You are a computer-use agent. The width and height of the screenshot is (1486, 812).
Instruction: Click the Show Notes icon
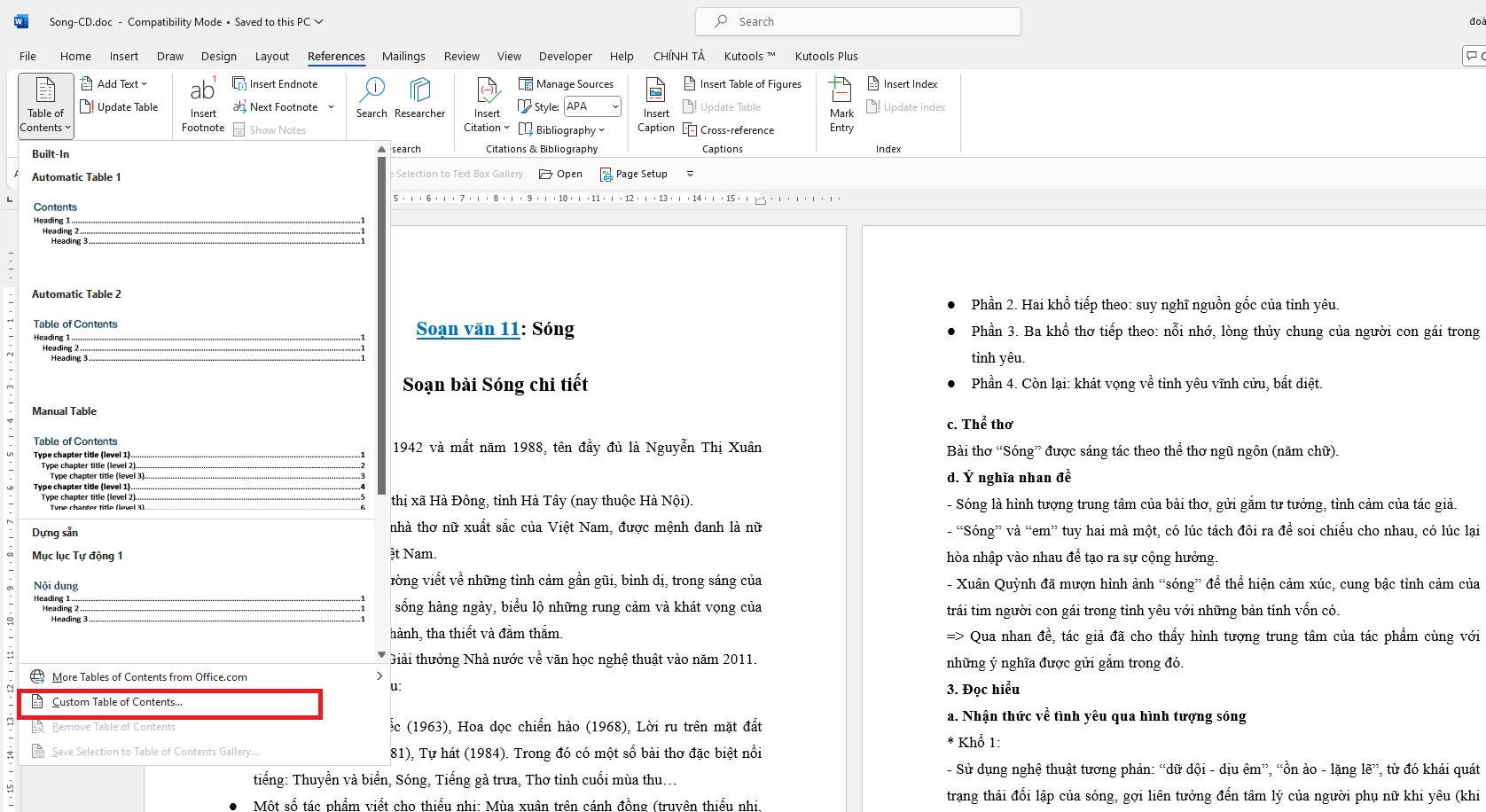tap(239, 130)
